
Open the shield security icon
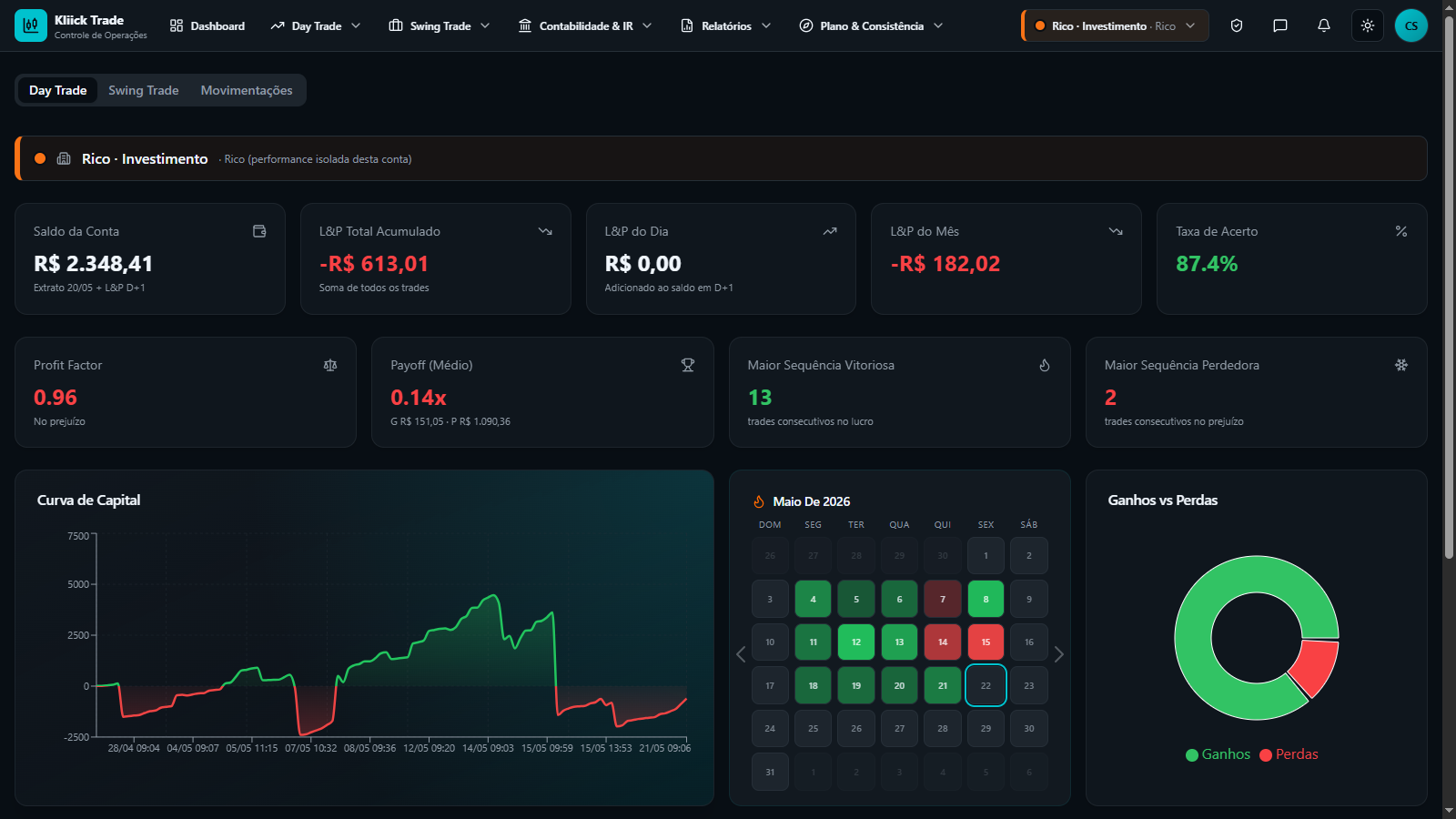[1237, 25]
